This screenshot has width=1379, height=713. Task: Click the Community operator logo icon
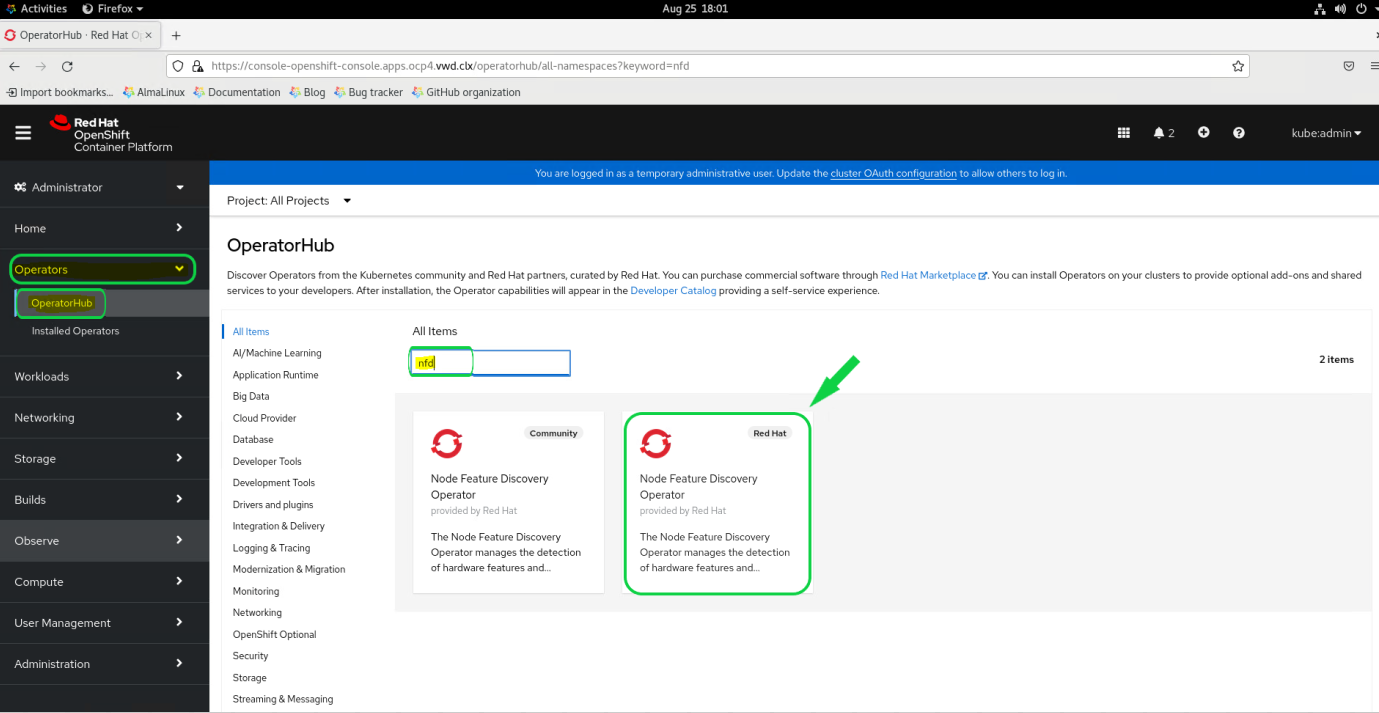[x=446, y=443]
